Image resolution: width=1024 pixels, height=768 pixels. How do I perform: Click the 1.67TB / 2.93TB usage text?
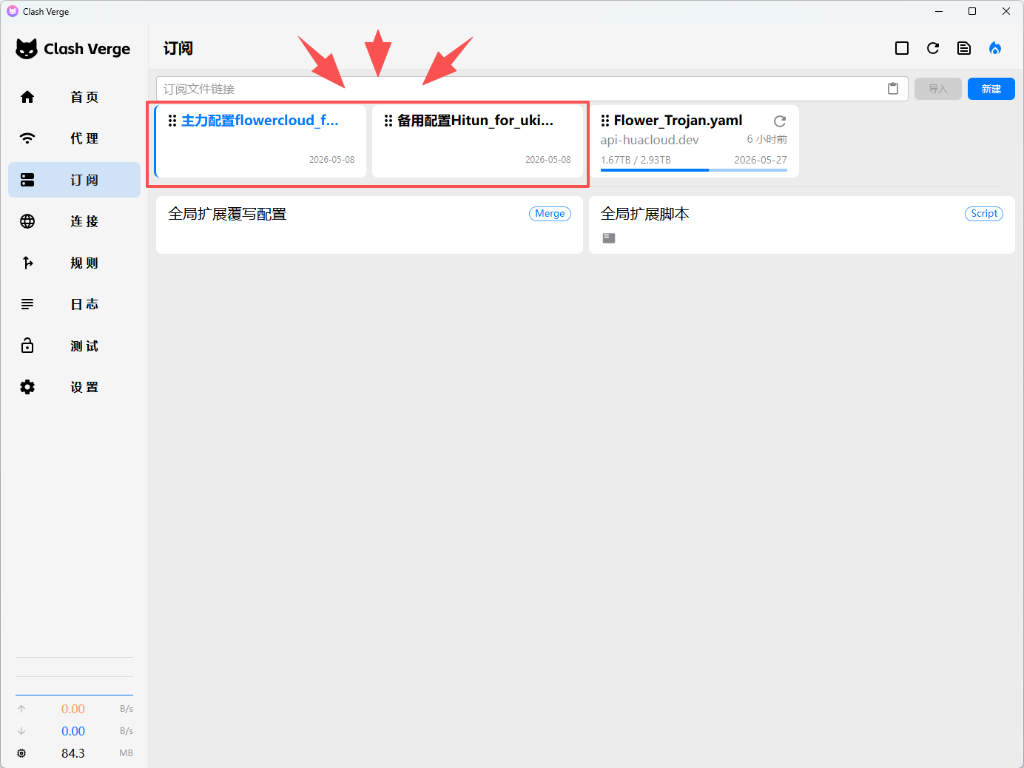point(635,160)
